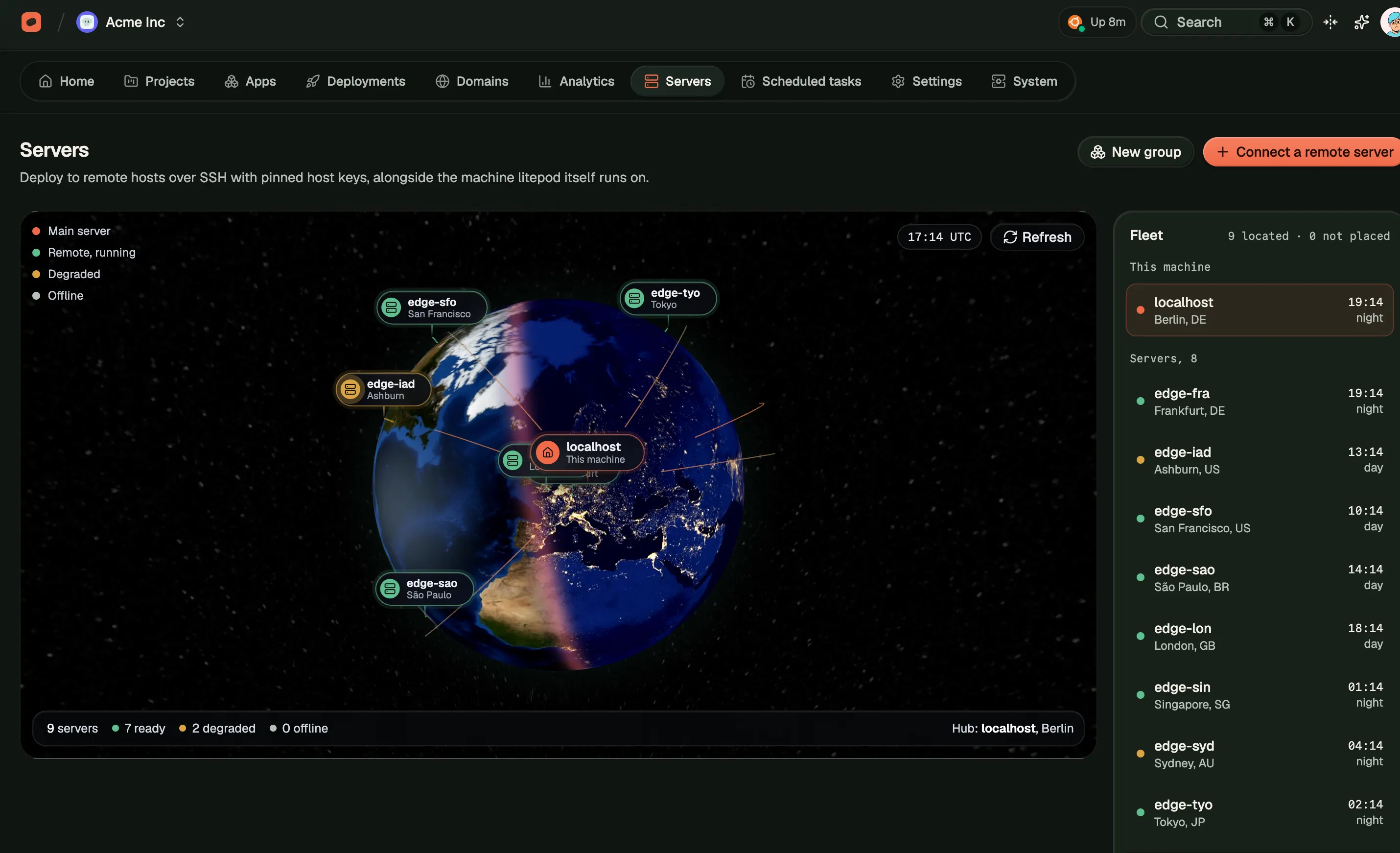Image resolution: width=1400 pixels, height=853 pixels.
Task: Click Connect a remote server
Action: point(1302,152)
